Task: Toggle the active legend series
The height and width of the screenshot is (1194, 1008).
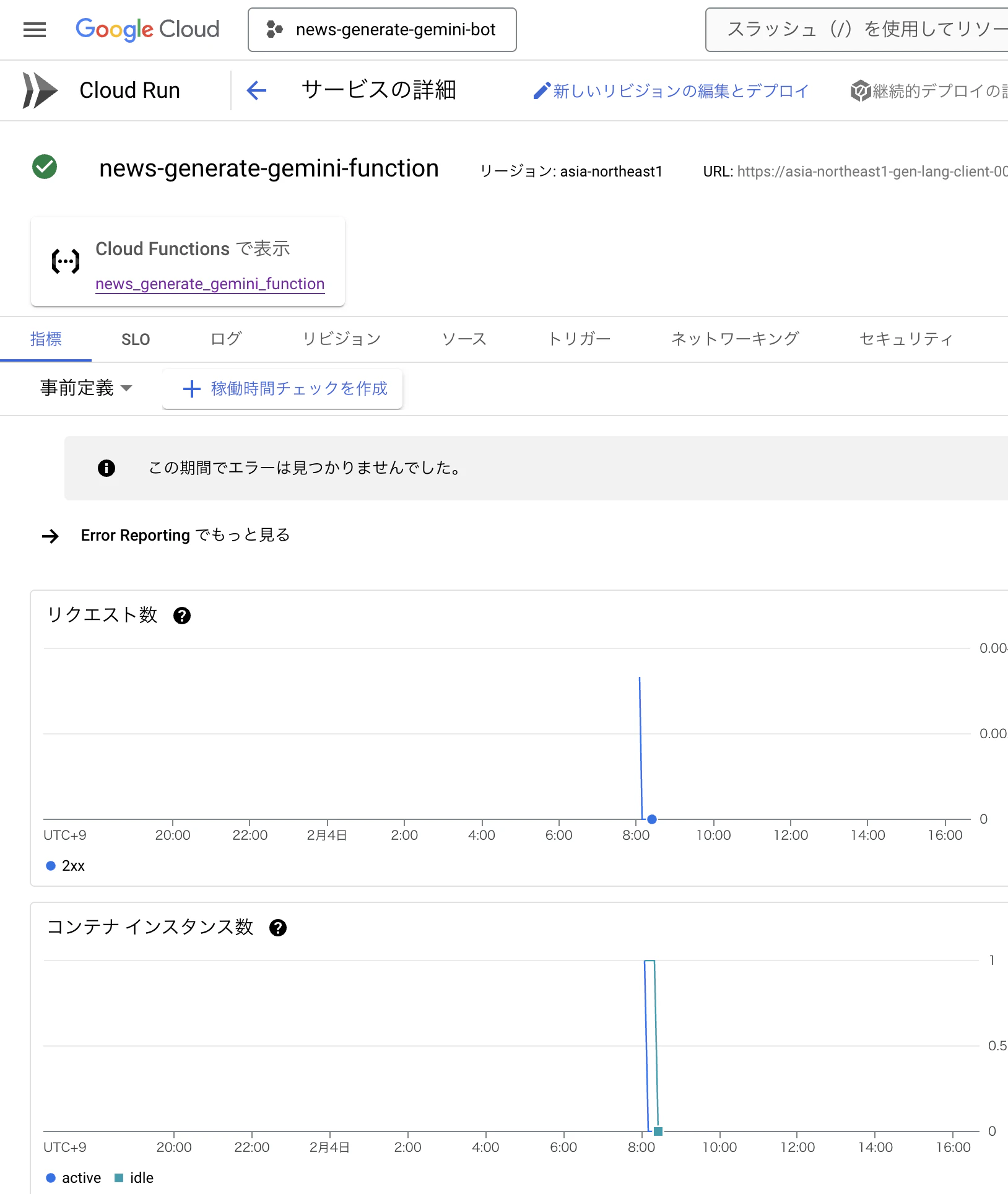Action: (73, 1178)
